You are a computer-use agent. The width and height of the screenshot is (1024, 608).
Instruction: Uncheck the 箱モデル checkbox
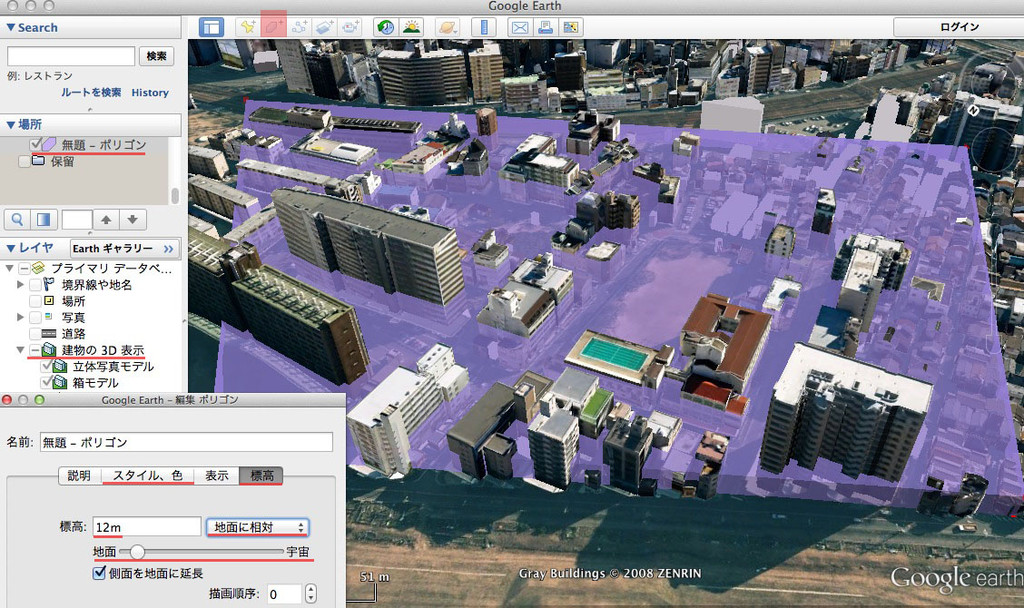click(46, 383)
